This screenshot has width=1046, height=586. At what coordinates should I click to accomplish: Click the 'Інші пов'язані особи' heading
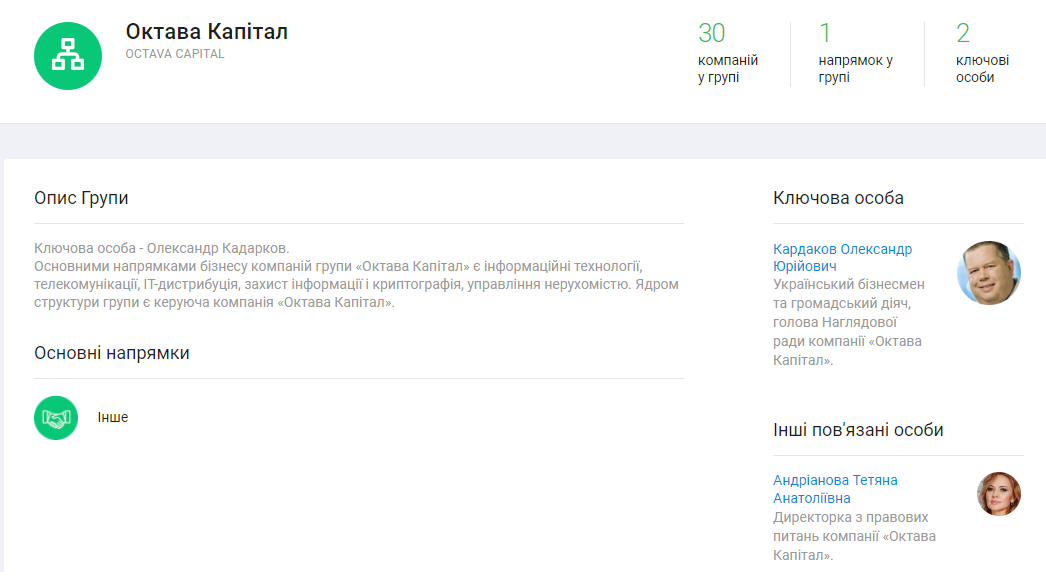click(858, 430)
